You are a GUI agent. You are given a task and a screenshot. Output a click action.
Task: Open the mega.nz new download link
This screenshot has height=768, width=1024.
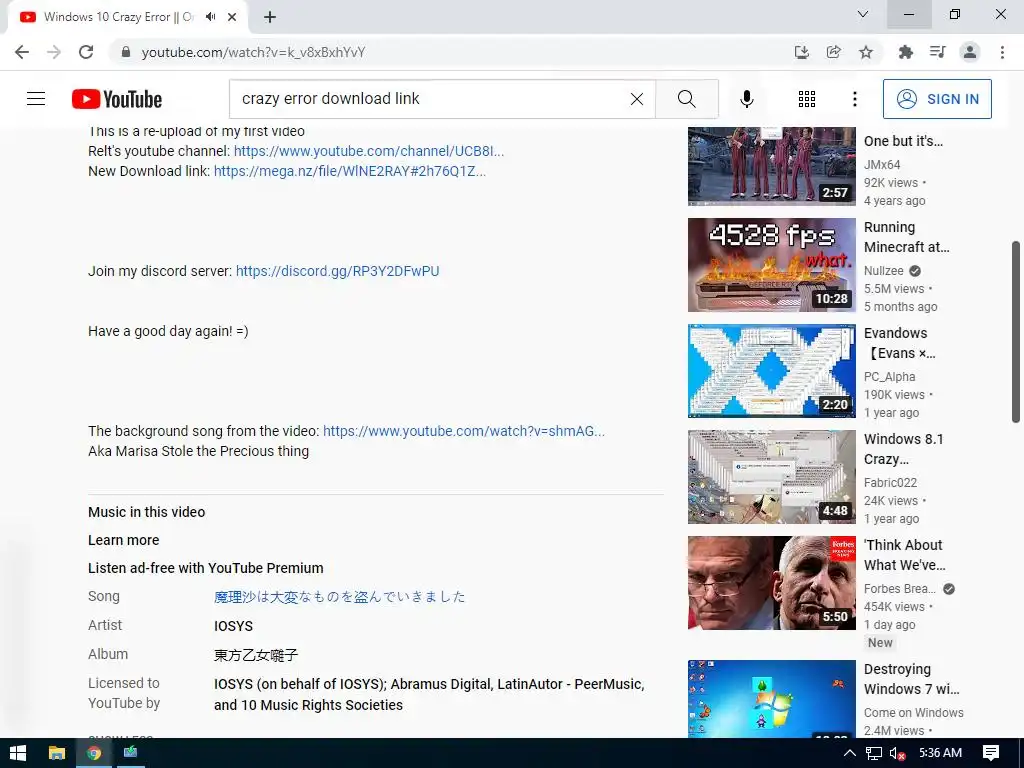point(350,171)
